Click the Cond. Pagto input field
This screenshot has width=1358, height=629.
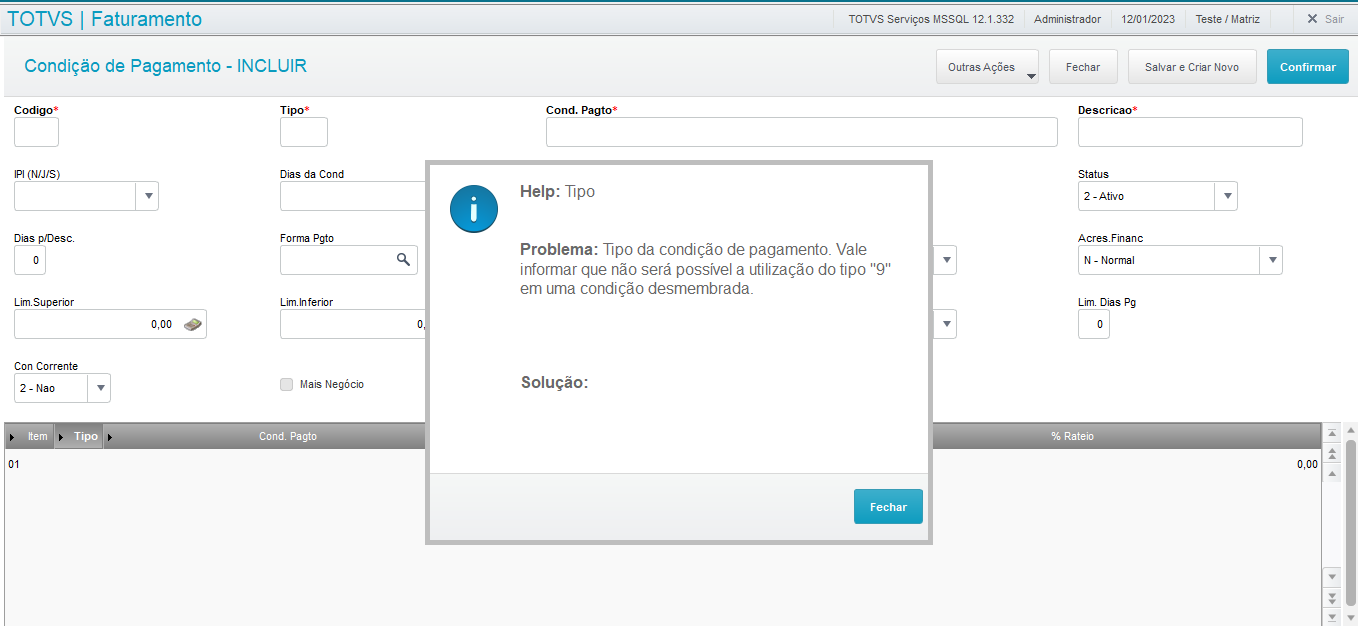[801, 132]
